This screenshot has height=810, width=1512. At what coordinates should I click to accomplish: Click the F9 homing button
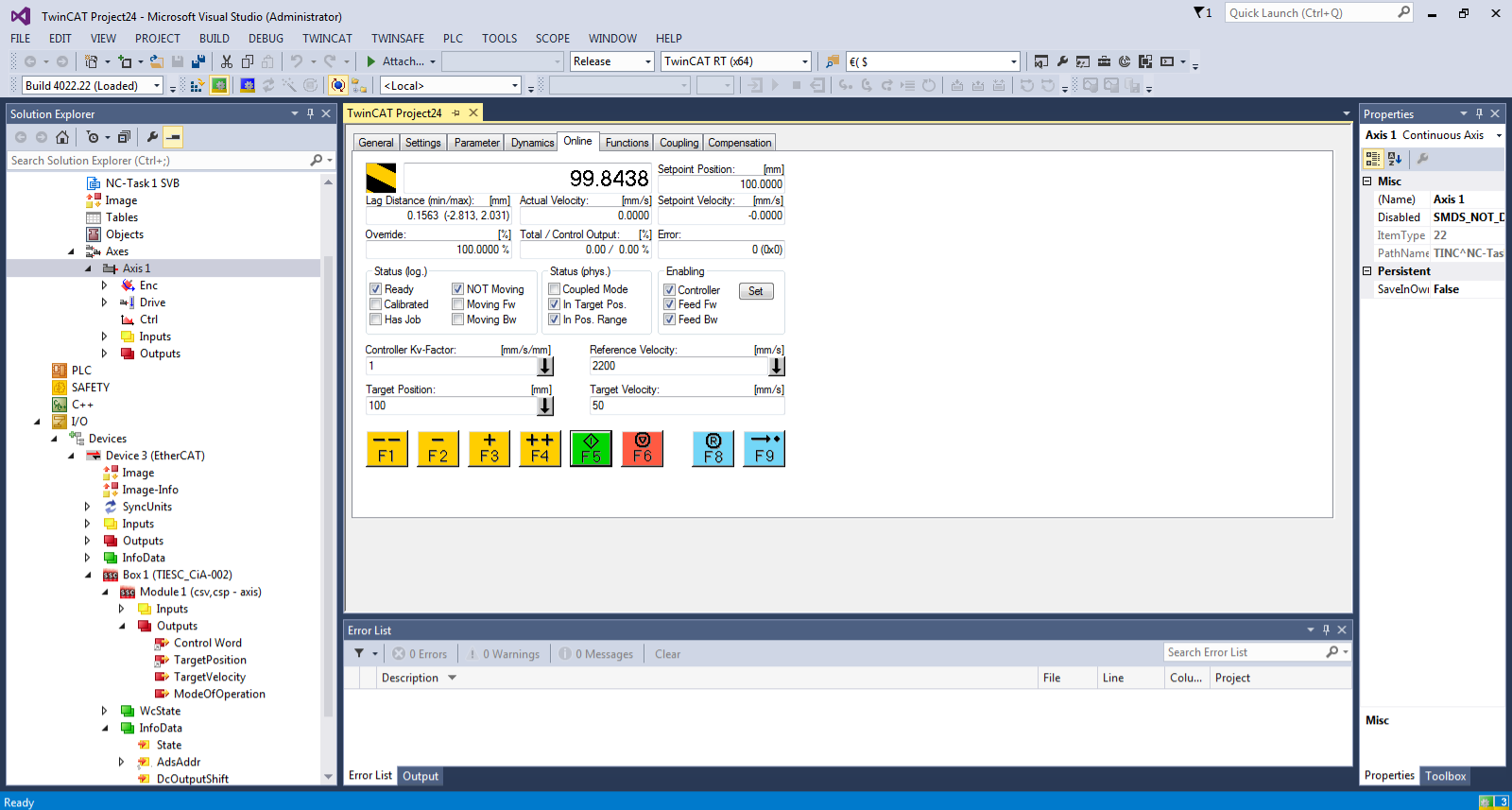[765, 449]
